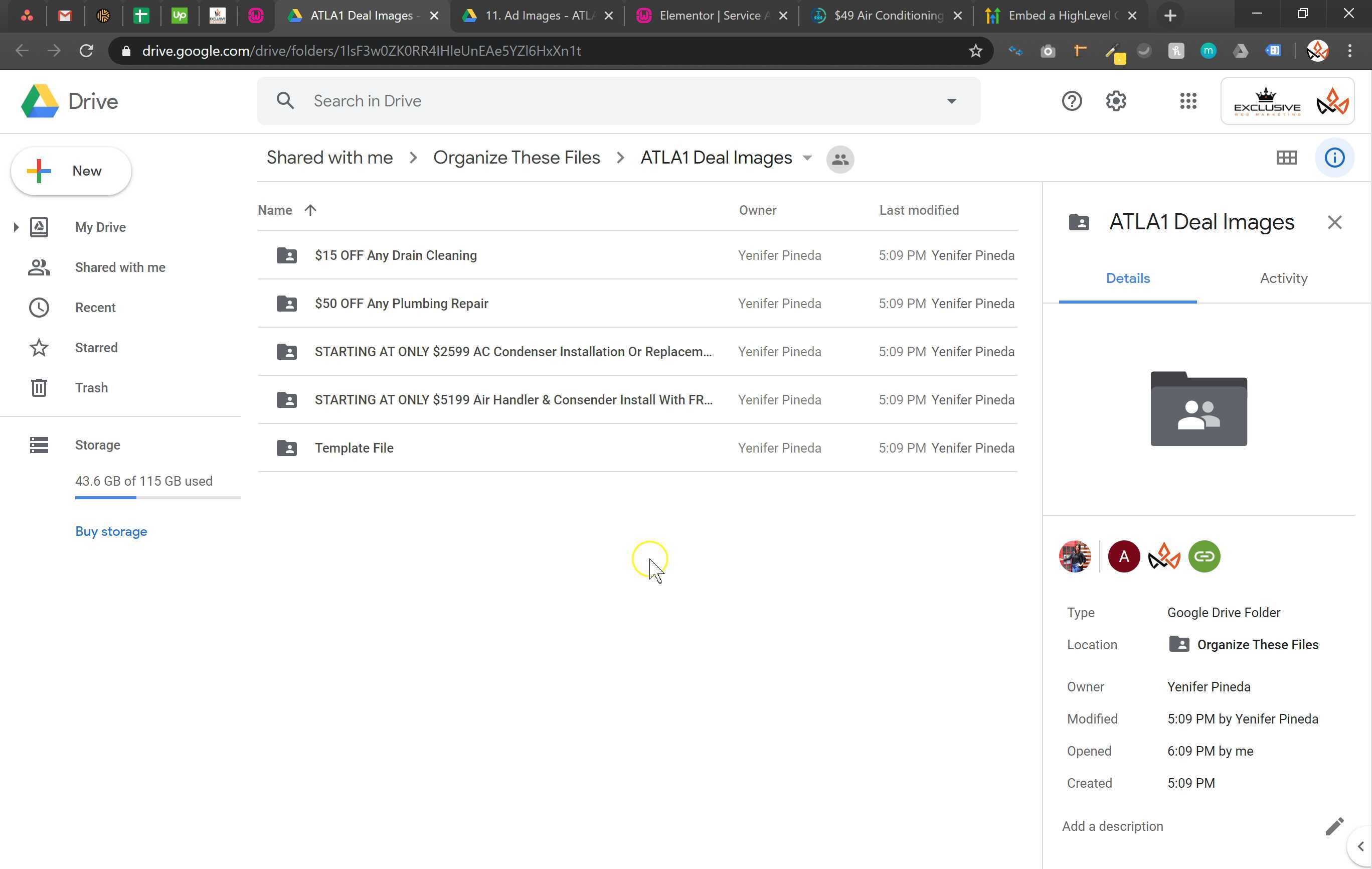The height and width of the screenshot is (869, 1372).
Task: Reverse the Name sort order arrow
Action: pyautogui.click(x=310, y=210)
